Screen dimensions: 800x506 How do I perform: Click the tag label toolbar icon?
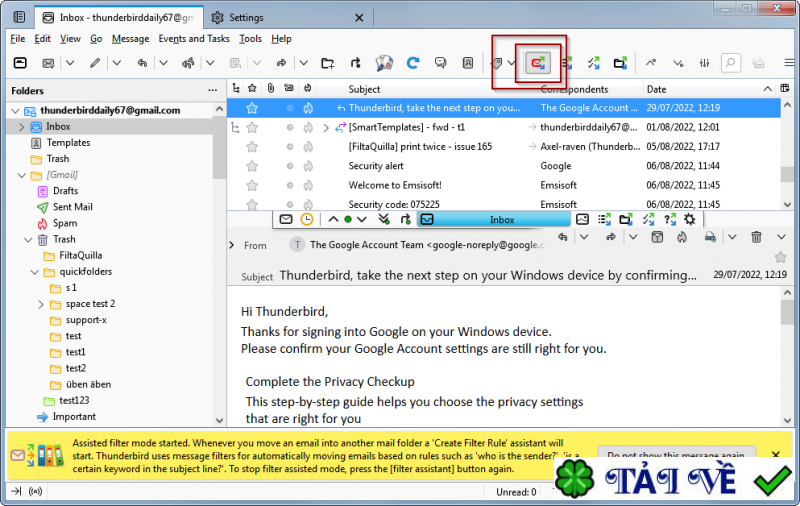[496, 63]
